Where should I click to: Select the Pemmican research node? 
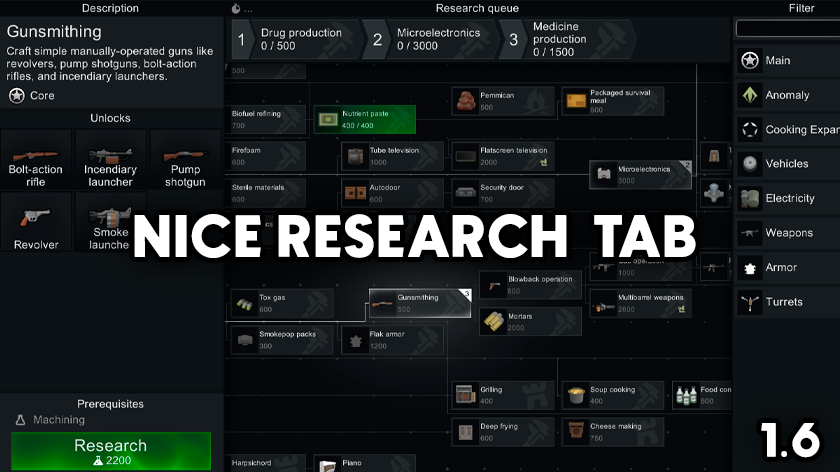click(x=502, y=101)
